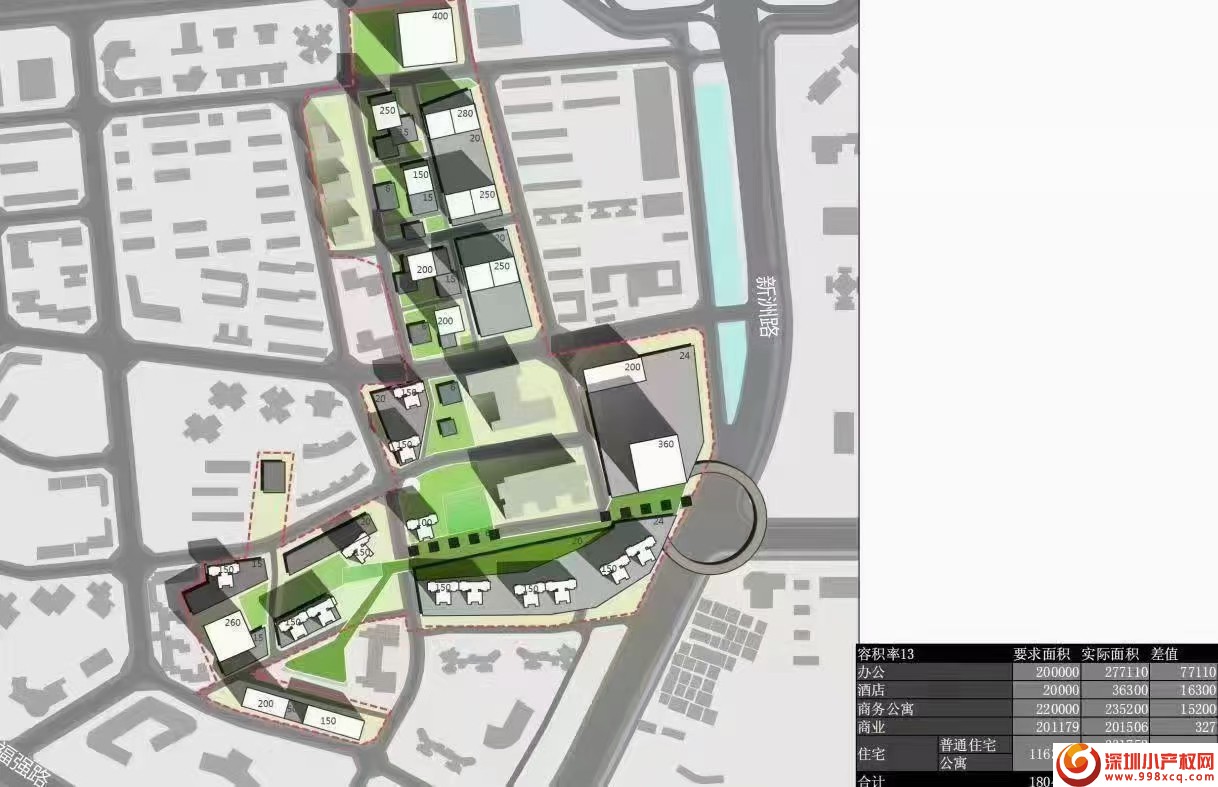The image size is (1218, 787).
Task: Click the 220000 required area cell
Action: (x=1046, y=708)
